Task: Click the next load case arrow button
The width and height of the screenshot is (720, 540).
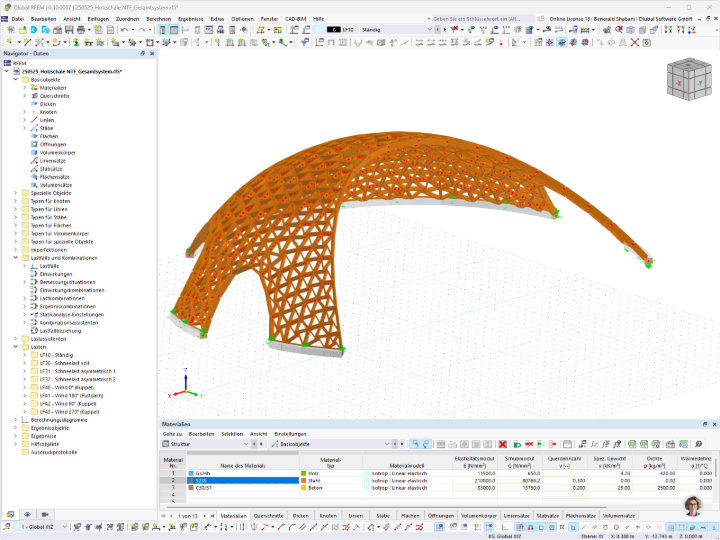Action: [444, 29]
